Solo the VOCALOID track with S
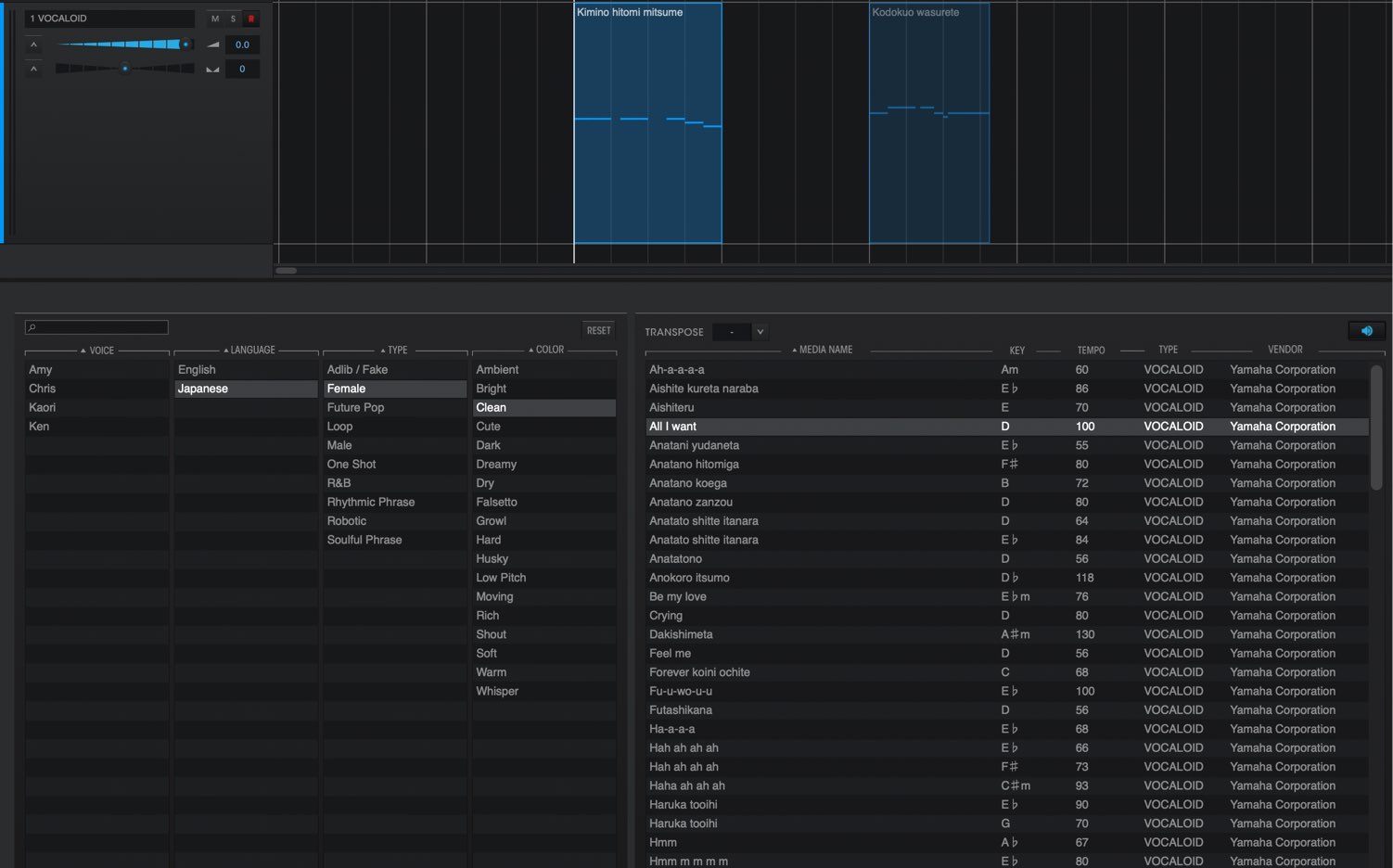 (x=233, y=19)
